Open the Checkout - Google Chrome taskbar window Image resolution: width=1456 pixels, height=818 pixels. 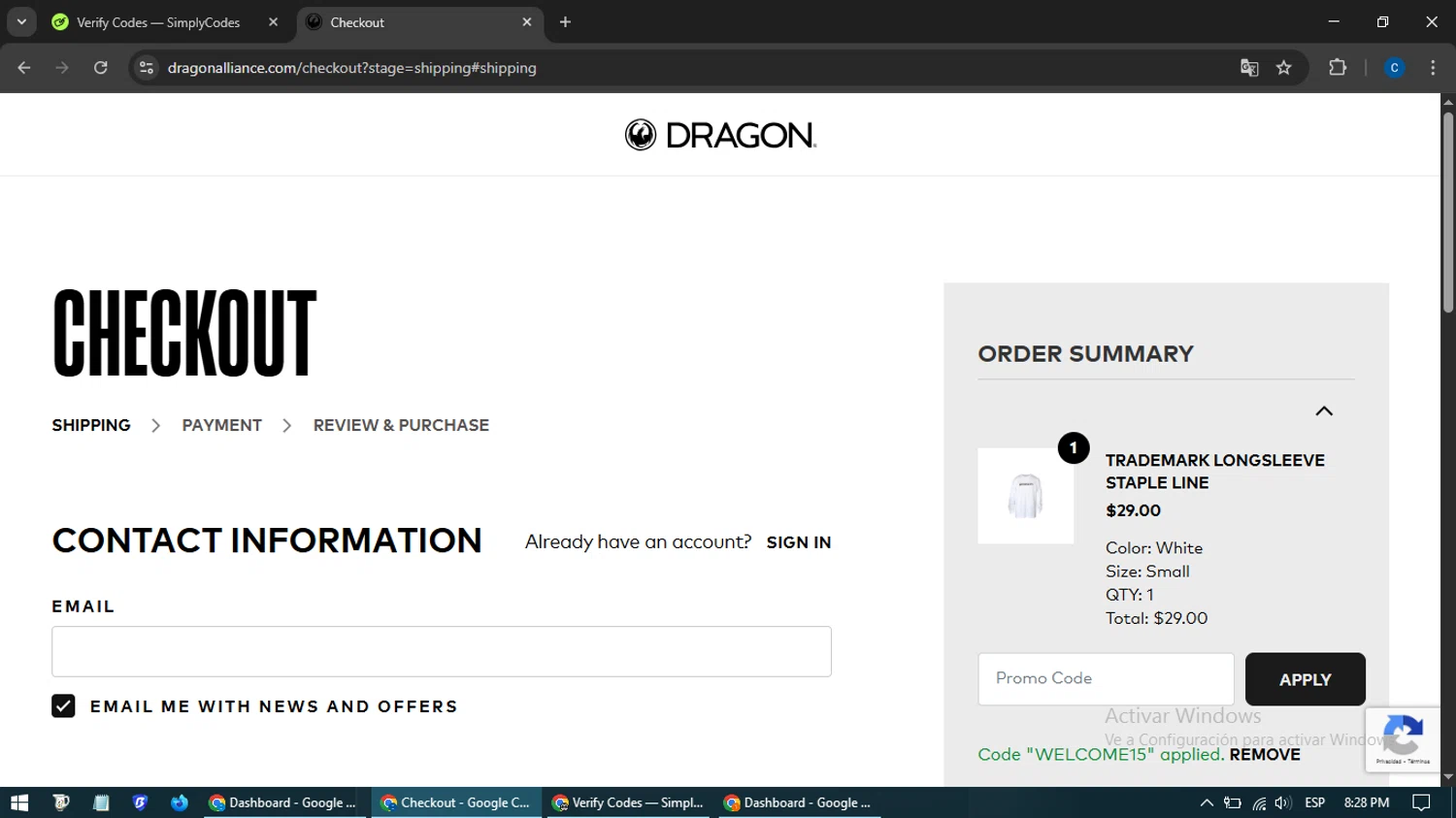[456, 802]
